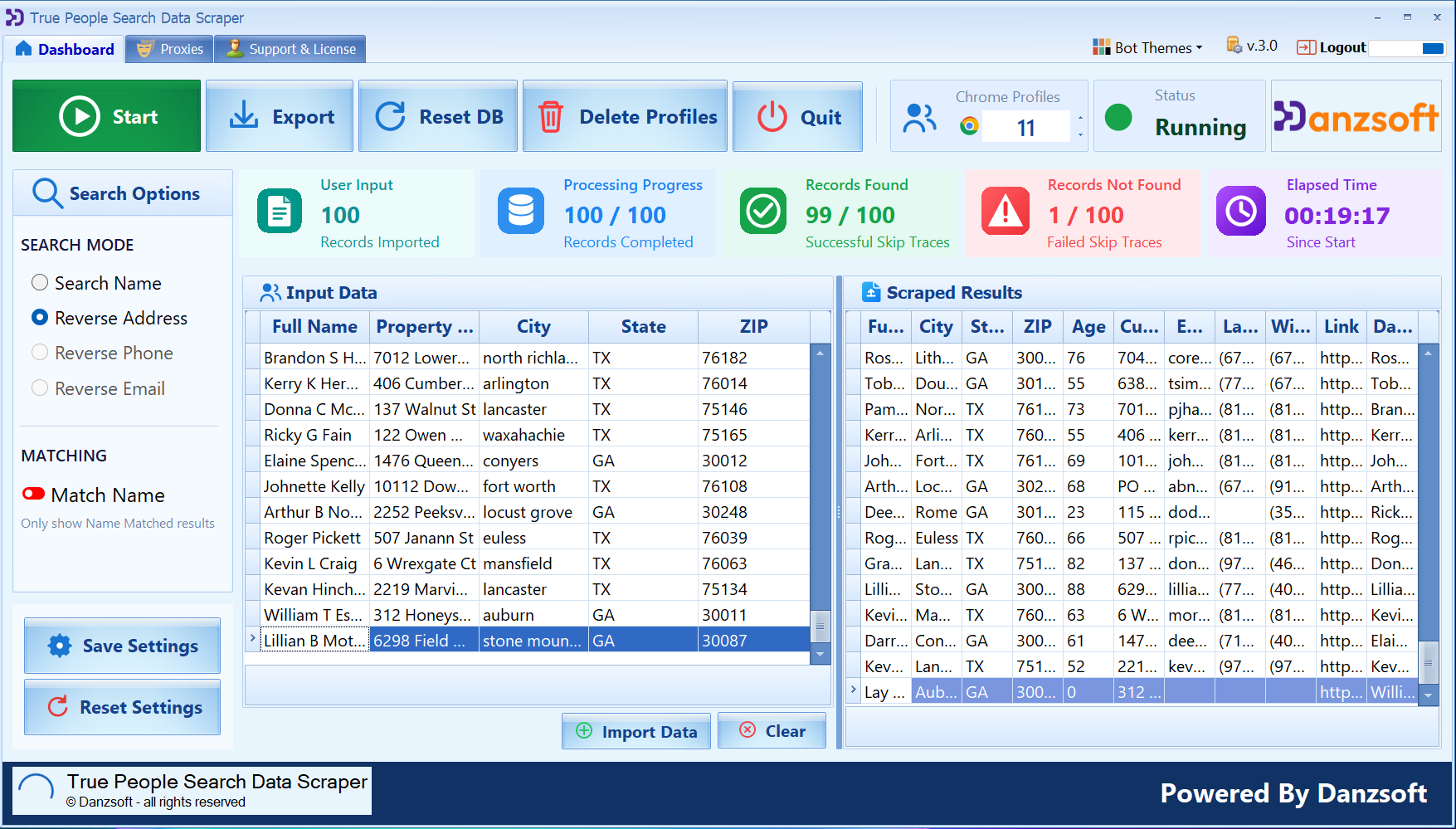Click Input Data scrollbar down arrow

[x=820, y=655]
